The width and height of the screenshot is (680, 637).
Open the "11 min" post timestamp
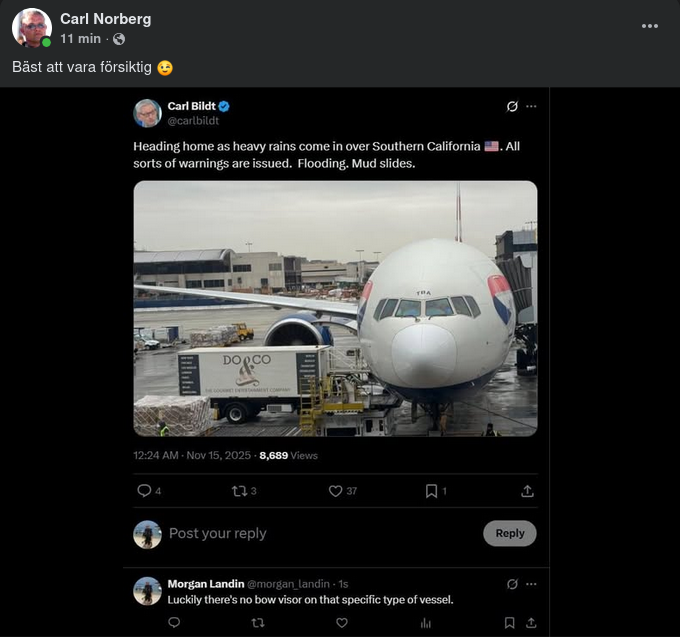(x=80, y=39)
